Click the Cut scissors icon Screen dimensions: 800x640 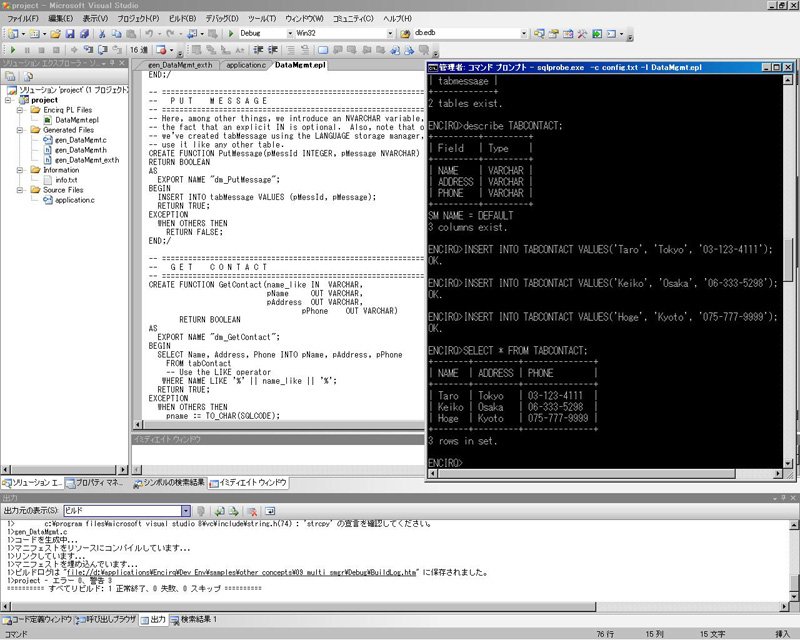pyautogui.click(x=102, y=34)
